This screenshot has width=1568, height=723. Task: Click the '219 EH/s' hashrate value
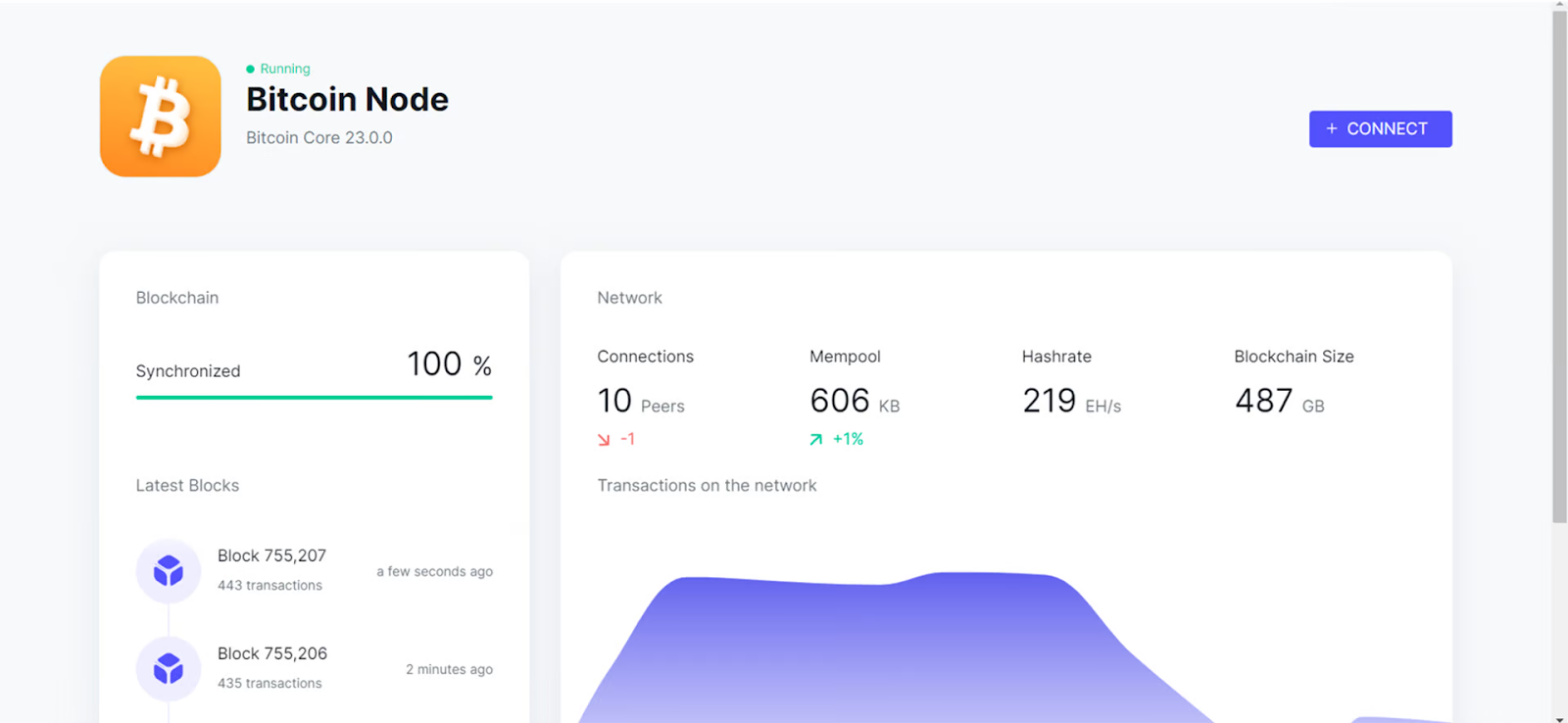coord(1071,401)
